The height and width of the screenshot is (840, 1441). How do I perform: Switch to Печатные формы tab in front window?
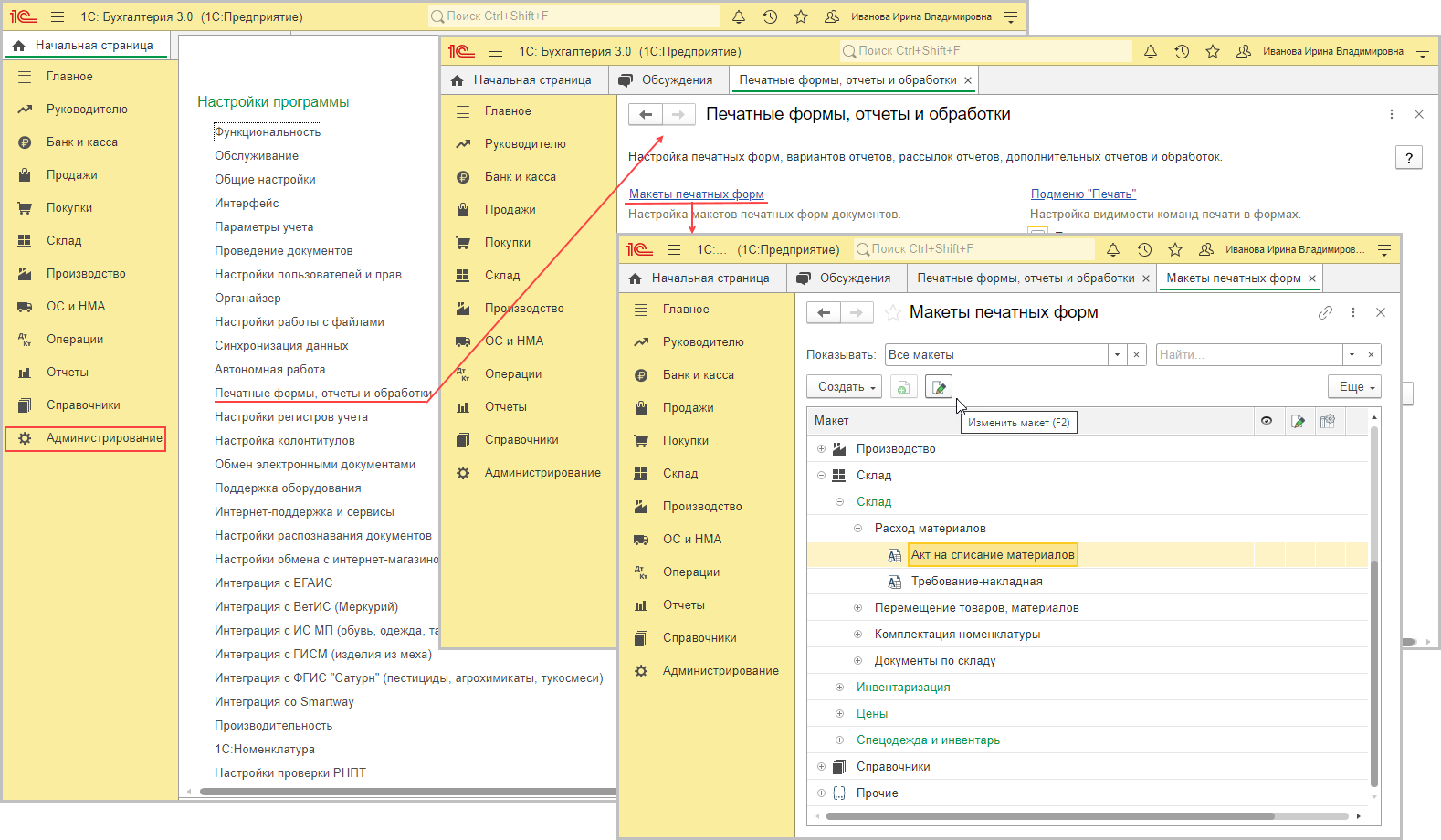(1026, 278)
